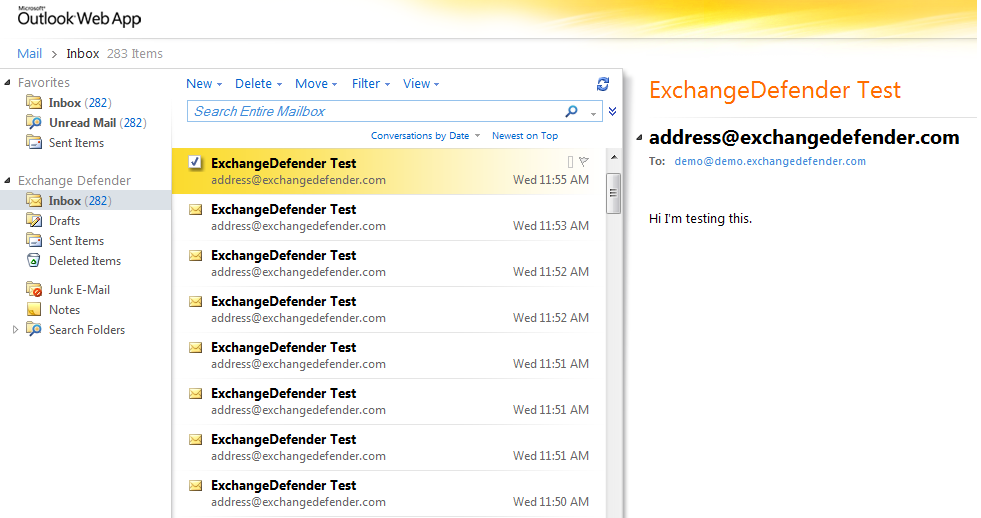Collapse the sender details arrow in the reading pane
This screenshot has width=981, height=518.
coord(639,138)
